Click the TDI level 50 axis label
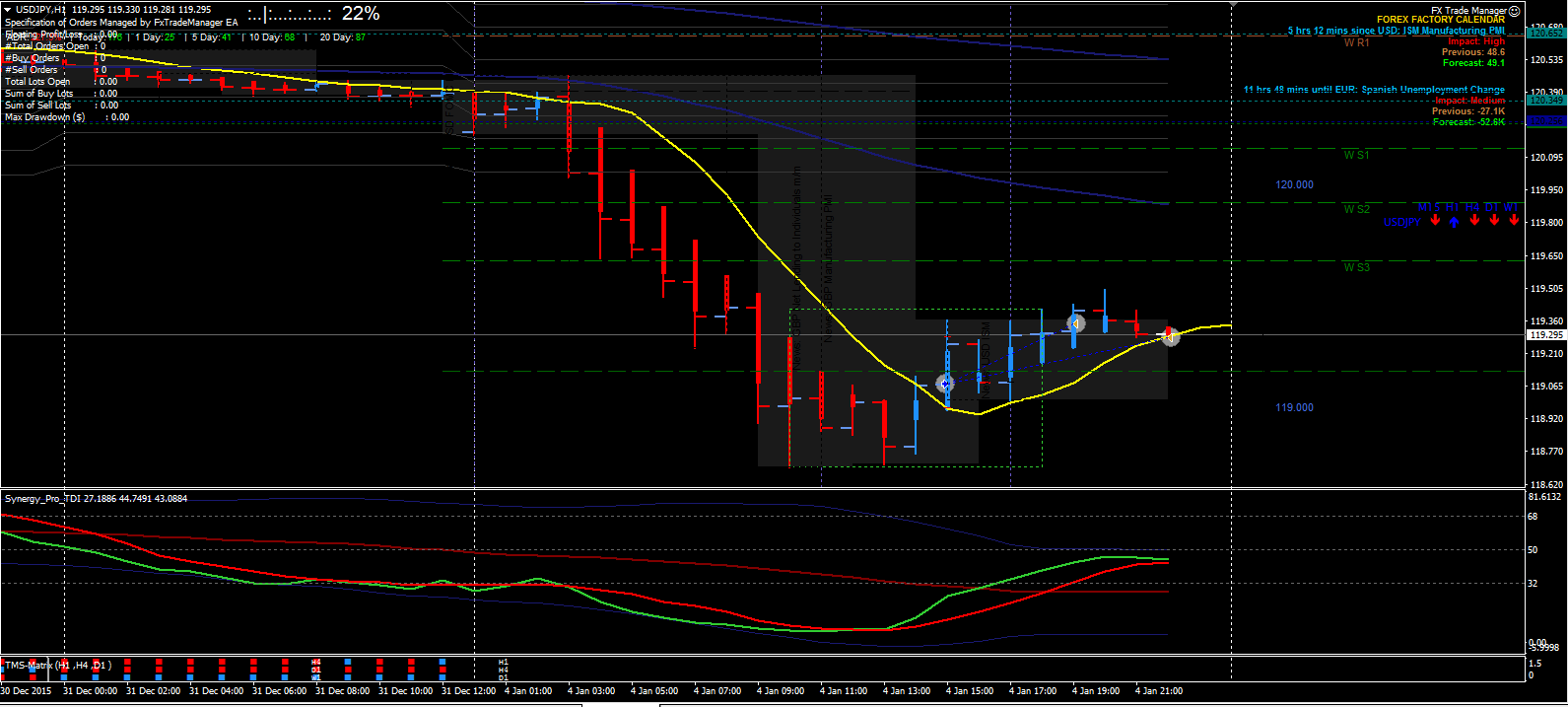 point(1533,550)
